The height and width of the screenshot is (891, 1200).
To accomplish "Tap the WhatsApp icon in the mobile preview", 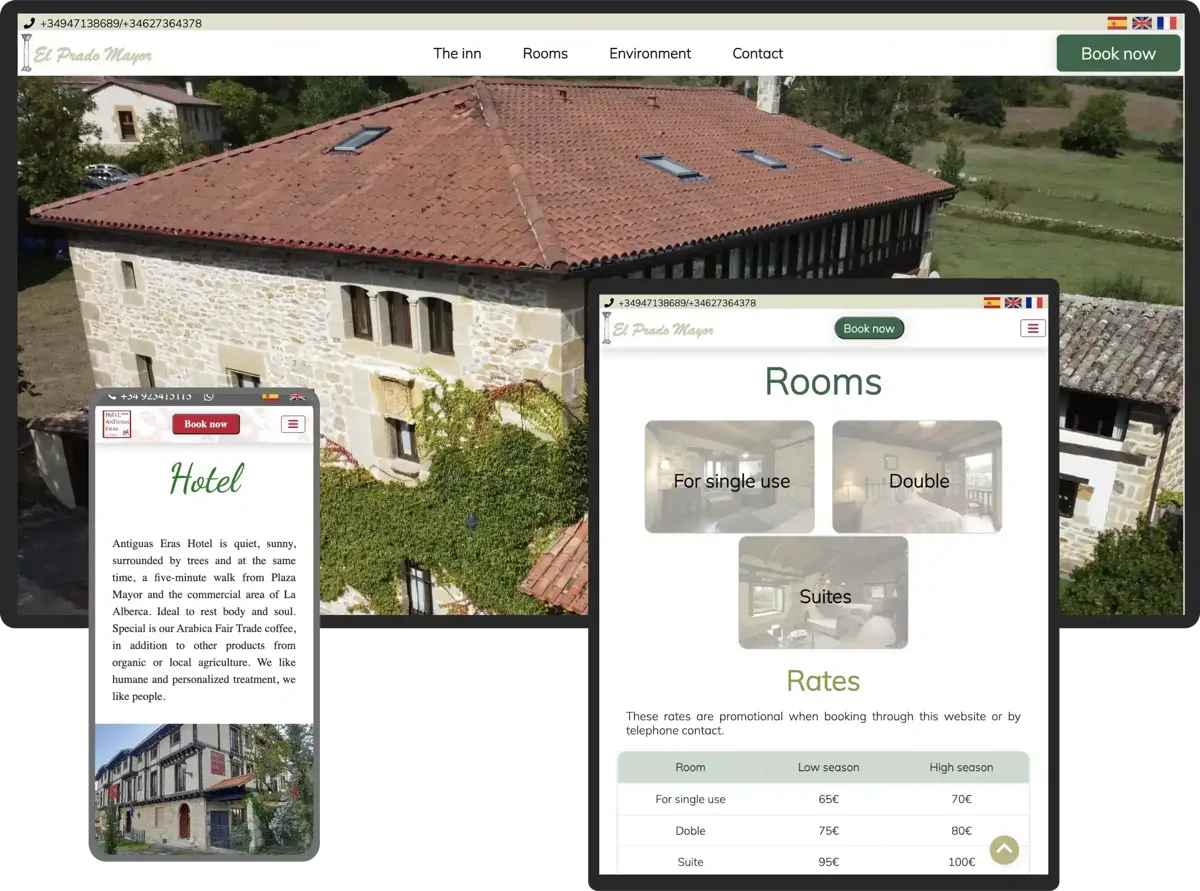I will coord(209,396).
